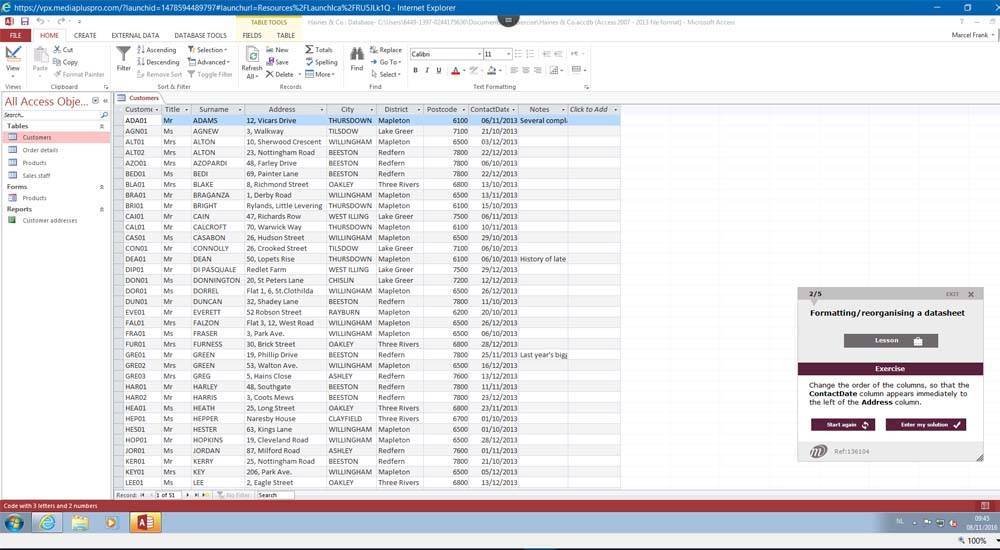Viewport: 1000px width, 550px height.
Task: Toggle Underline text formatting
Action: pos(439,71)
